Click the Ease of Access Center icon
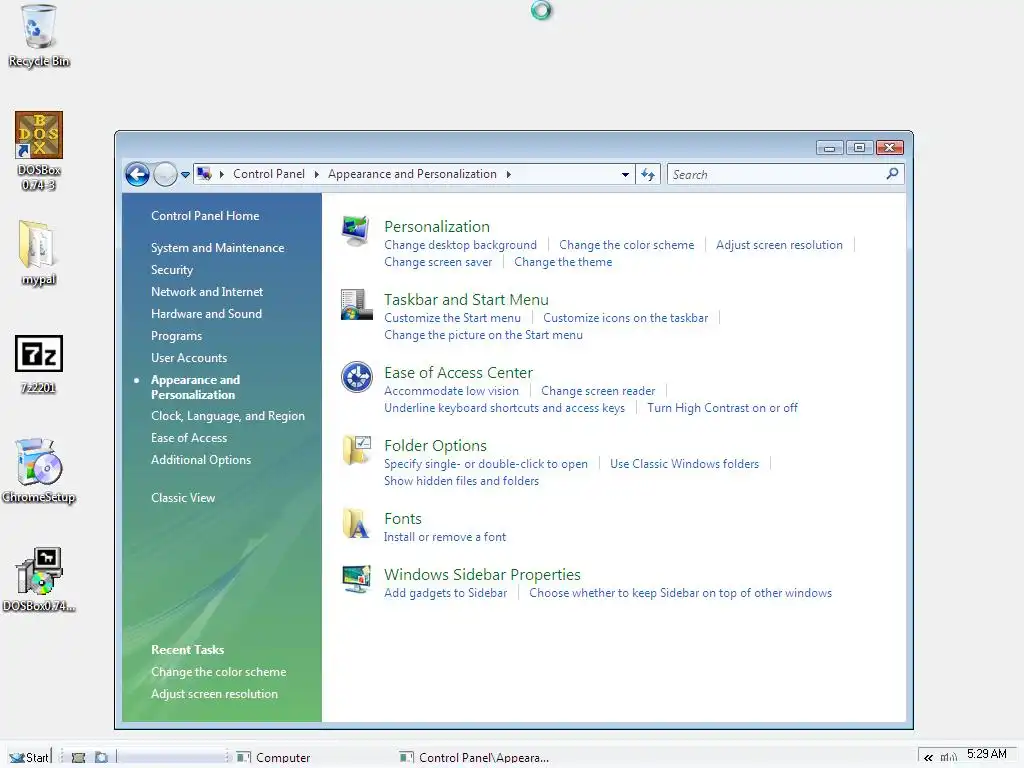 356,377
